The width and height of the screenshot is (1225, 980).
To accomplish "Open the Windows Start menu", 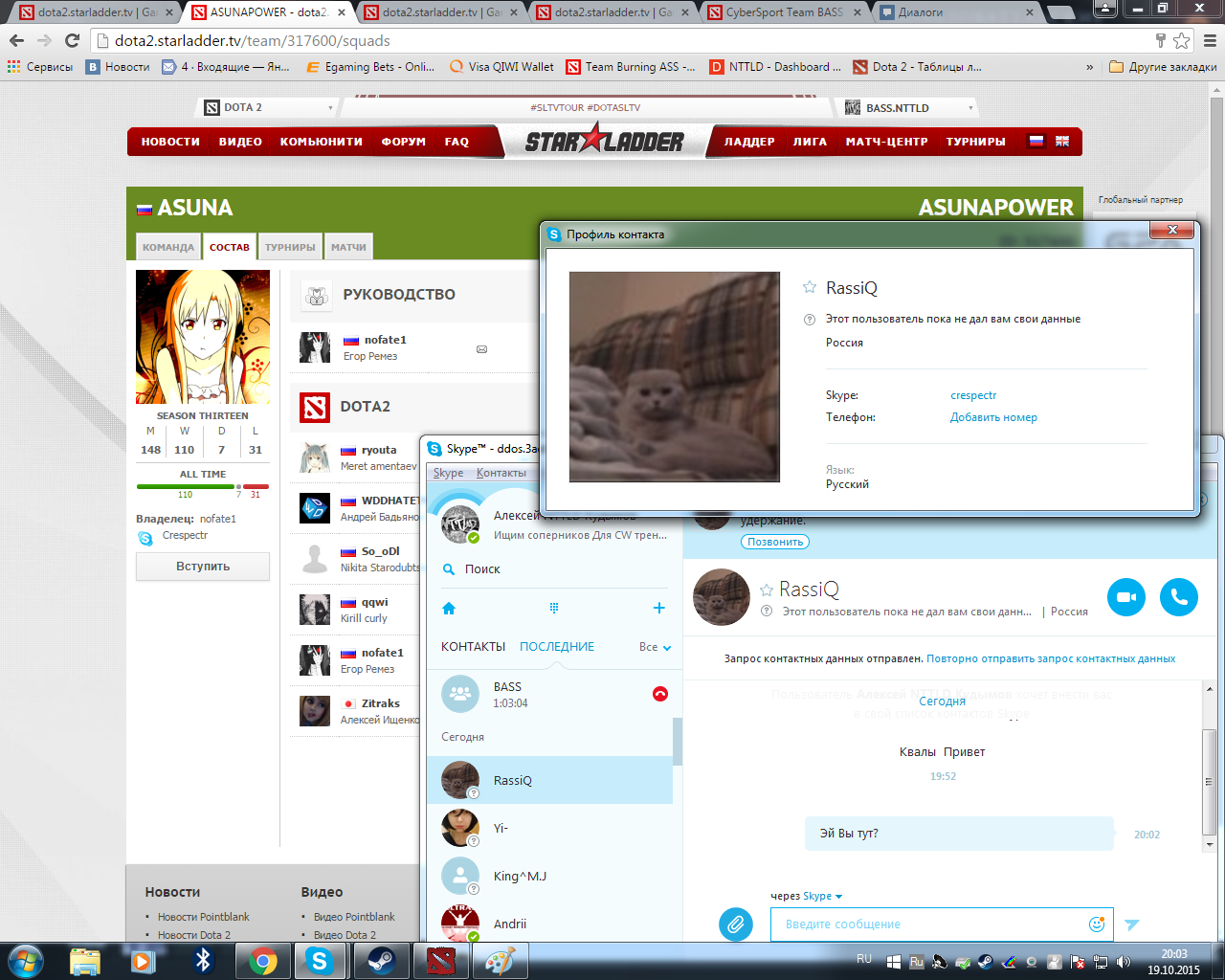I will pos(25,961).
